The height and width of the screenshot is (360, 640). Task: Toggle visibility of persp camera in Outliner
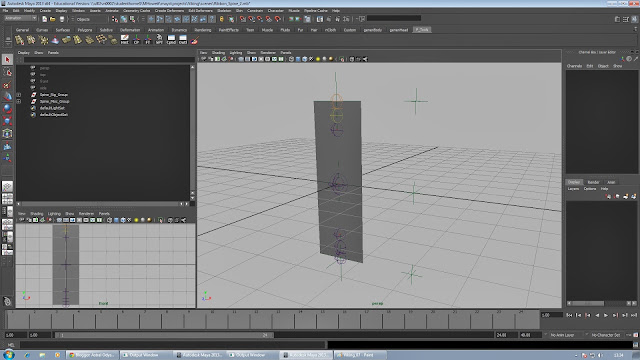coord(33,68)
